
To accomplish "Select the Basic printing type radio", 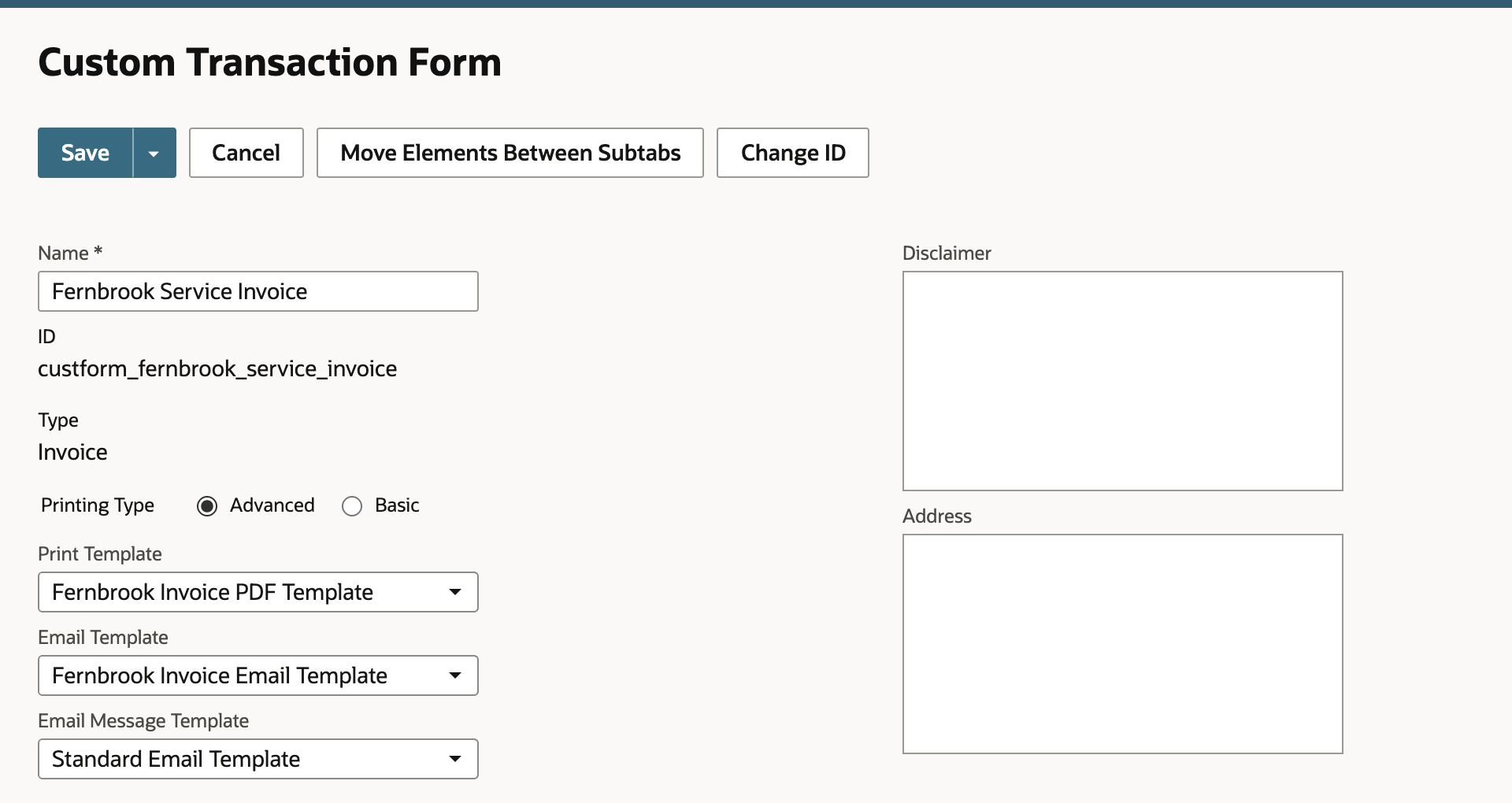I will (x=352, y=506).
